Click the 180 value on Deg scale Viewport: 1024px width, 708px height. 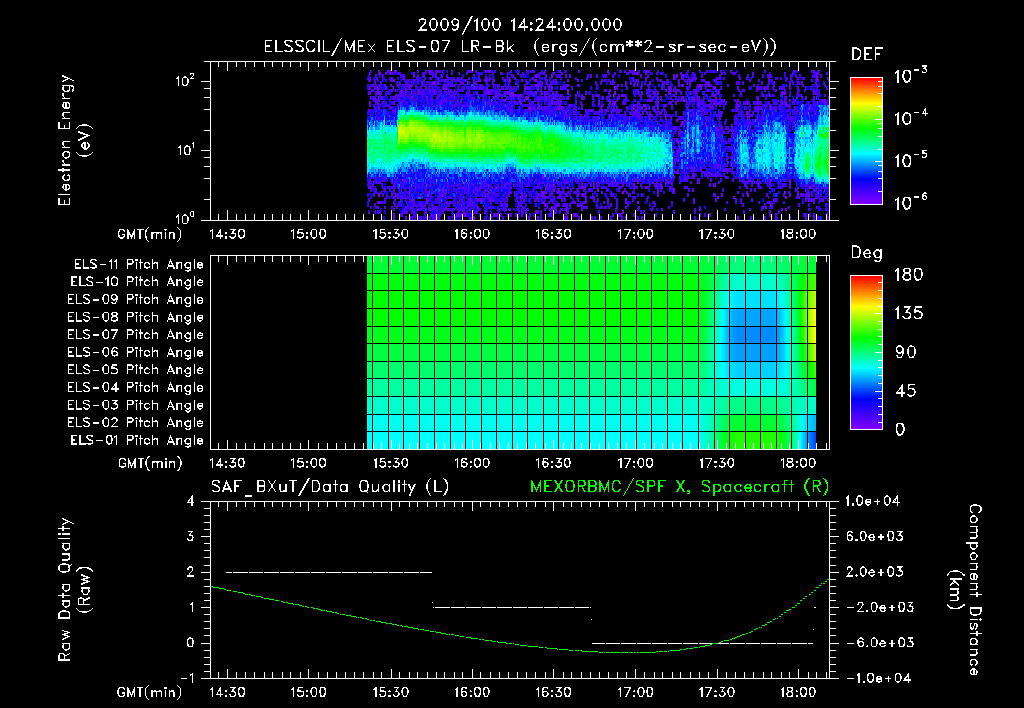click(x=908, y=275)
